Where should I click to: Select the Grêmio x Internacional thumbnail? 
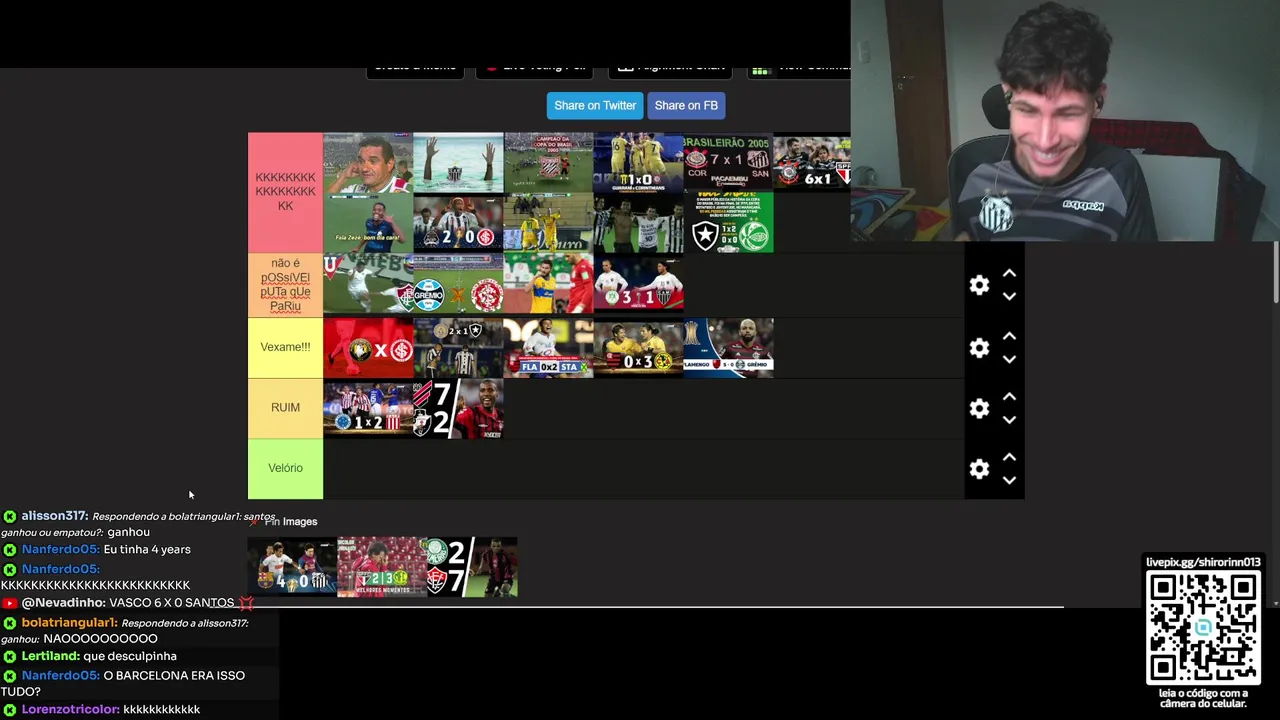[458, 284]
